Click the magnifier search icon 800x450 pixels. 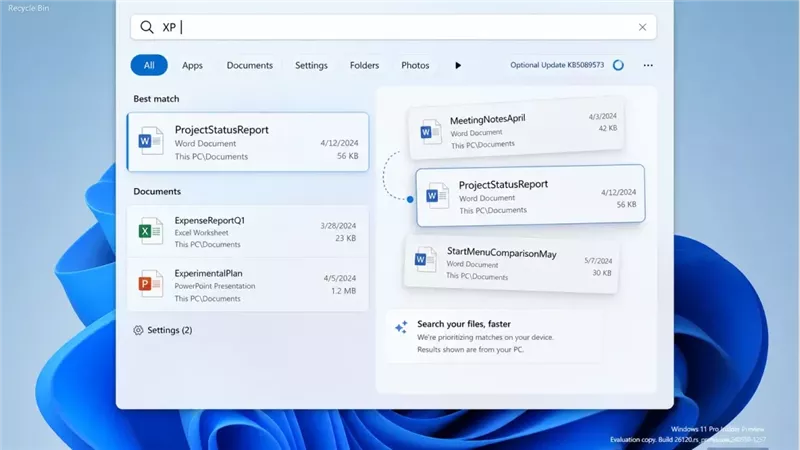pos(146,27)
